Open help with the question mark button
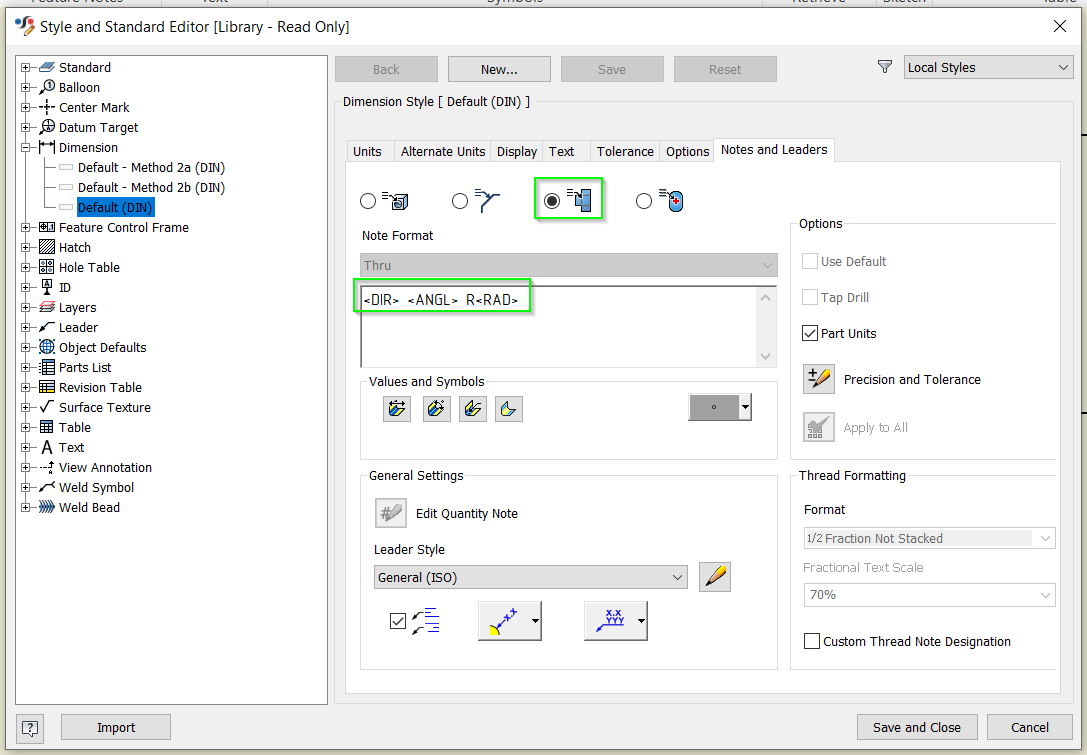Image resolution: width=1087 pixels, height=755 pixels. pos(30,727)
